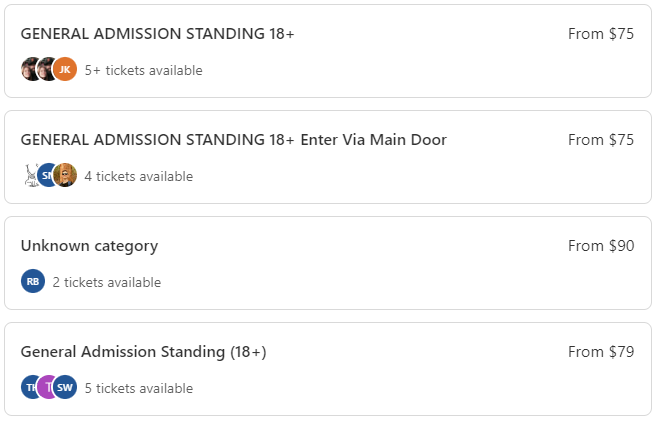The height and width of the screenshot is (422, 657).
Task: Open the GENERAL ADMISSION STANDING 18+ listing
Action: (157, 34)
